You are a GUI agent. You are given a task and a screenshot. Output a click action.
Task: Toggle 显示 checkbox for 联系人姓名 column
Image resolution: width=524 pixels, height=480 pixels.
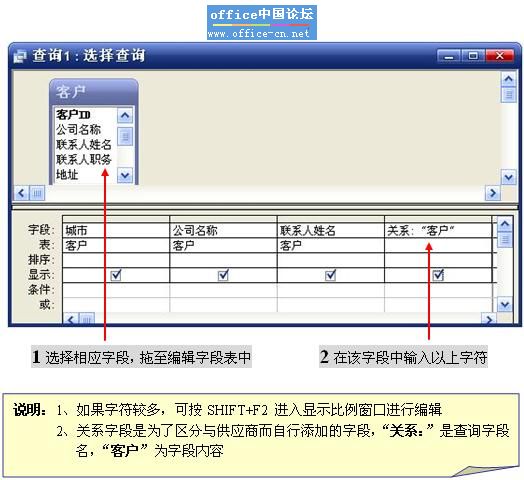pos(331,275)
